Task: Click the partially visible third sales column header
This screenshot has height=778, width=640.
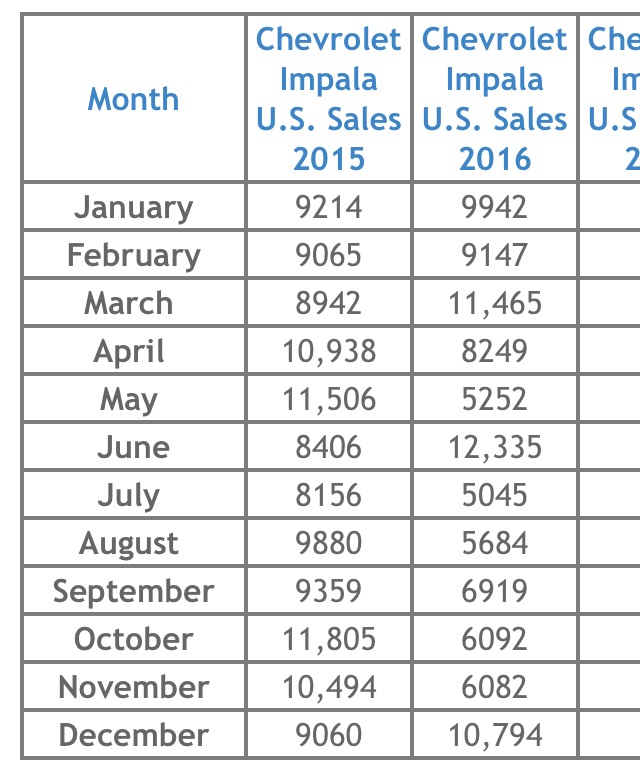Action: point(610,98)
